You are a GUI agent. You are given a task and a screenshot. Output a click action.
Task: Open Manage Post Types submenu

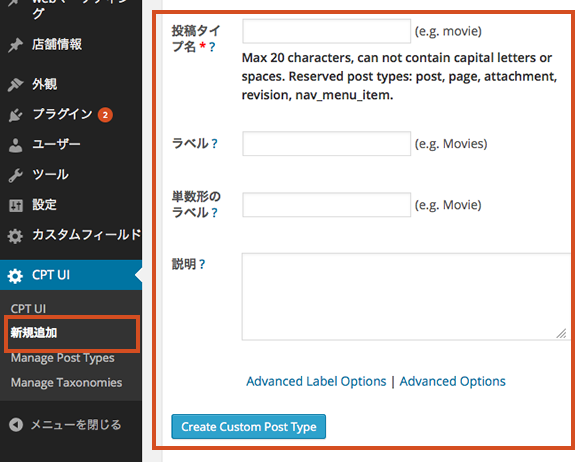63,358
